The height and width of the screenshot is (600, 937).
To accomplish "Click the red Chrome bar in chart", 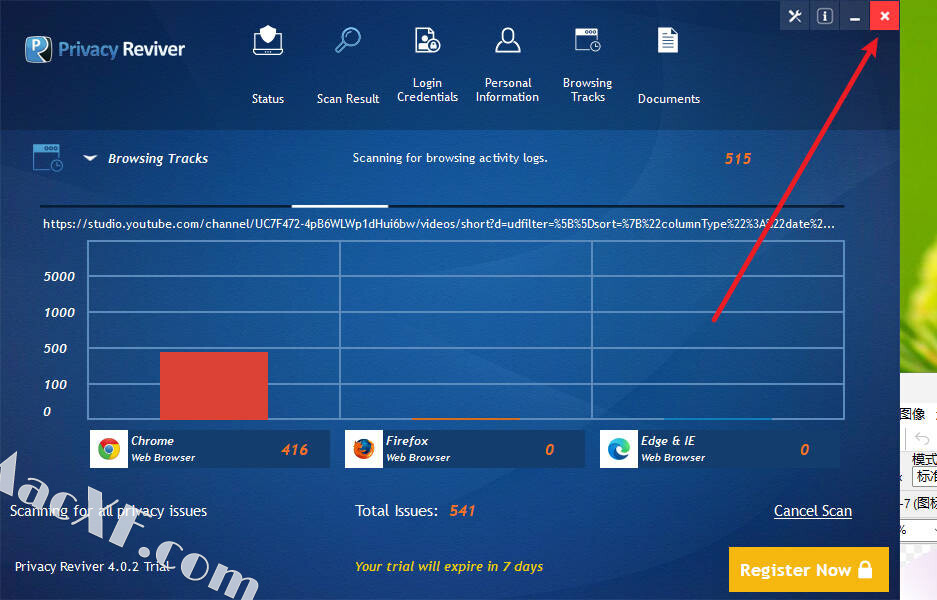I will 214,385.
